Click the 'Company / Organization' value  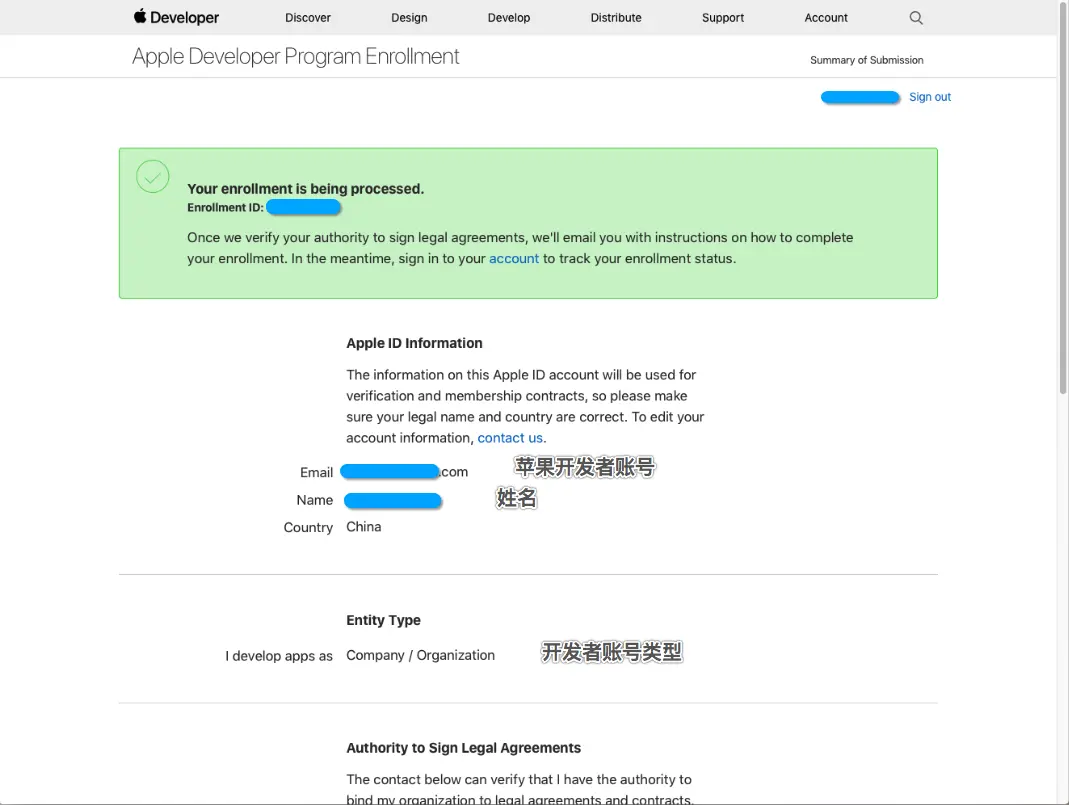(420, 655)
